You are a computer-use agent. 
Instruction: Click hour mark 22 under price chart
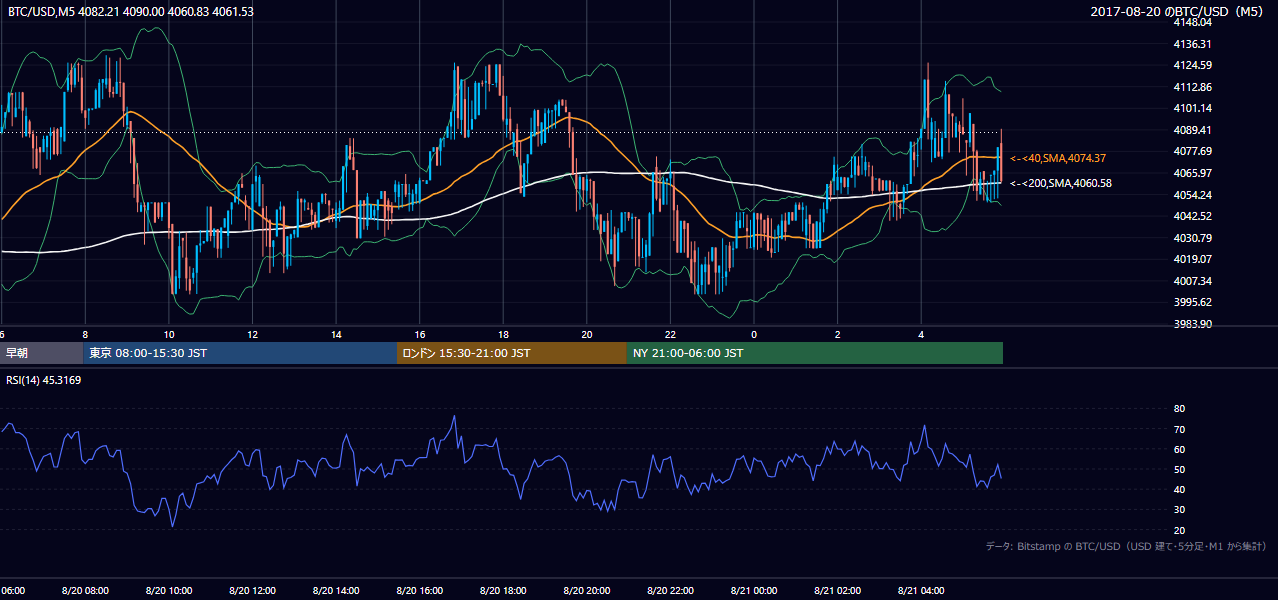pyautogui.click(x=670, y=335)
